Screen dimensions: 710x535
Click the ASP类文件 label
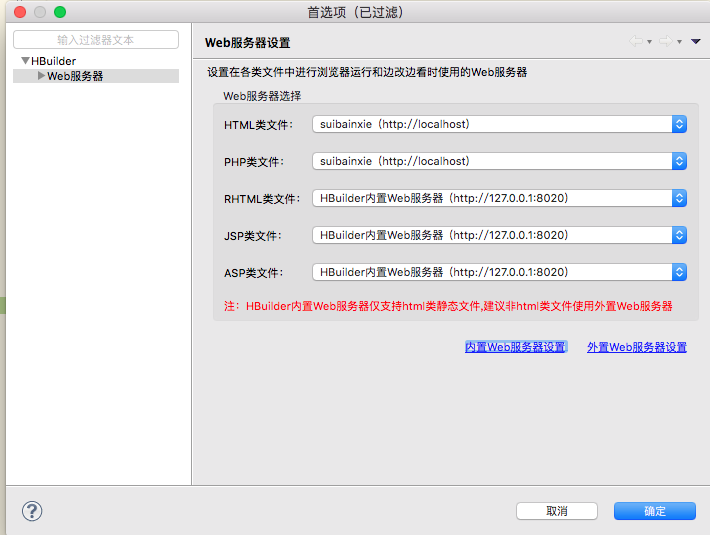(254, 273)
